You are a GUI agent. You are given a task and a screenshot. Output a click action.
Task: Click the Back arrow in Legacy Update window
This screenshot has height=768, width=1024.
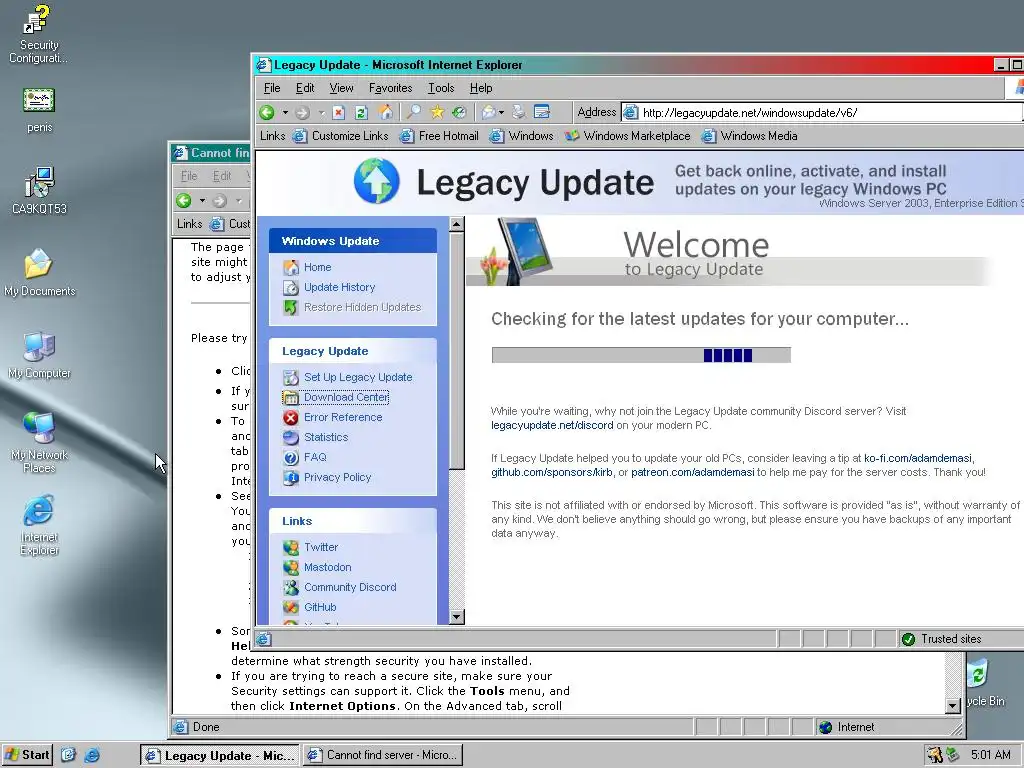[266, 112]
